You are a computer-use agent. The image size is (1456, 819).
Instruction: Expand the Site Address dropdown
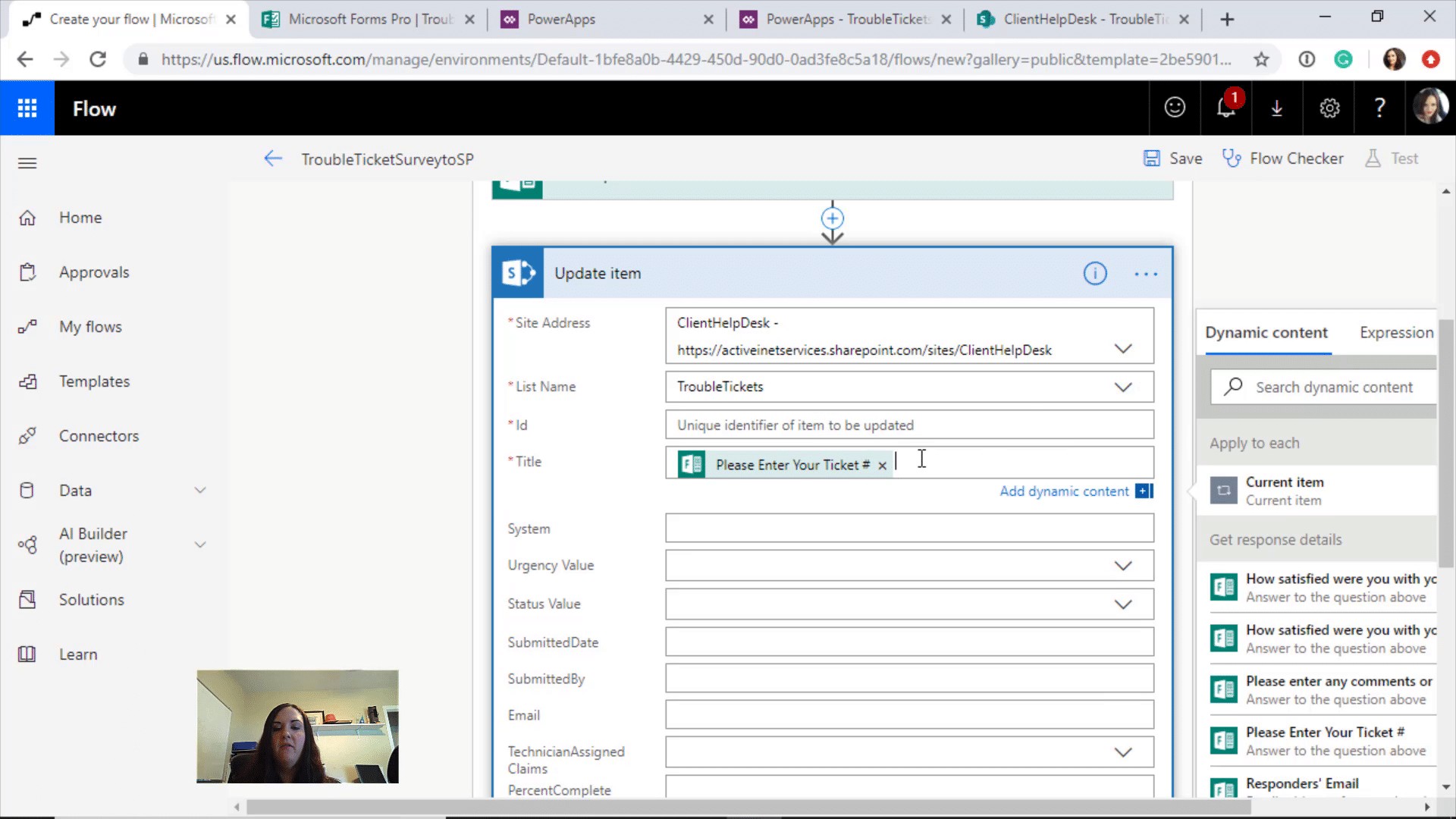(1123, 349)
